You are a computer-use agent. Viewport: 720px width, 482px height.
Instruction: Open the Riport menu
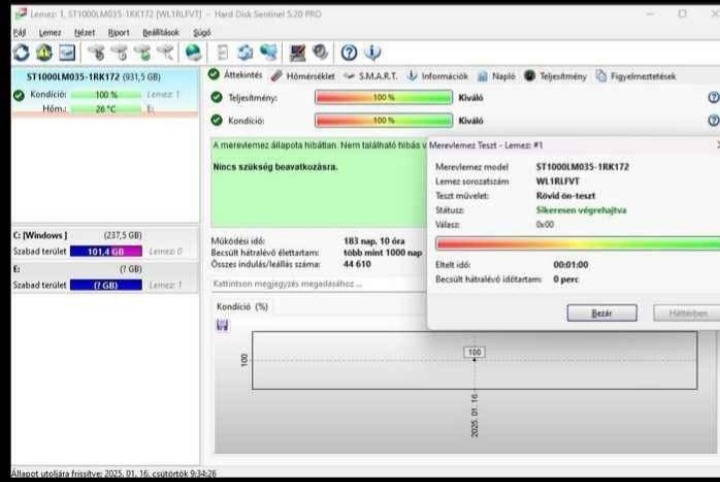pyautogui.click(x=118, y=33)
